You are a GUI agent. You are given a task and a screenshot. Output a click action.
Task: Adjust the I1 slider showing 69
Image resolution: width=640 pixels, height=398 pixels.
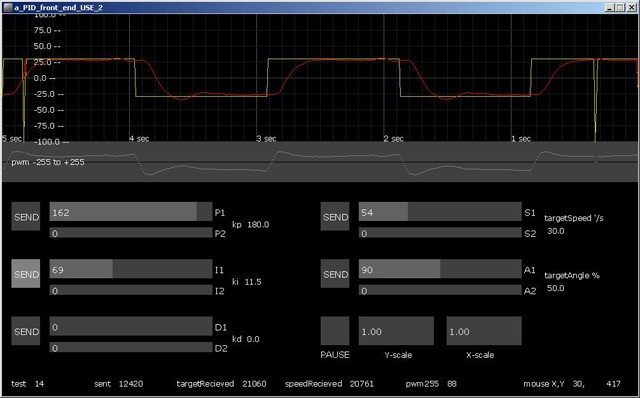point(131,269)
